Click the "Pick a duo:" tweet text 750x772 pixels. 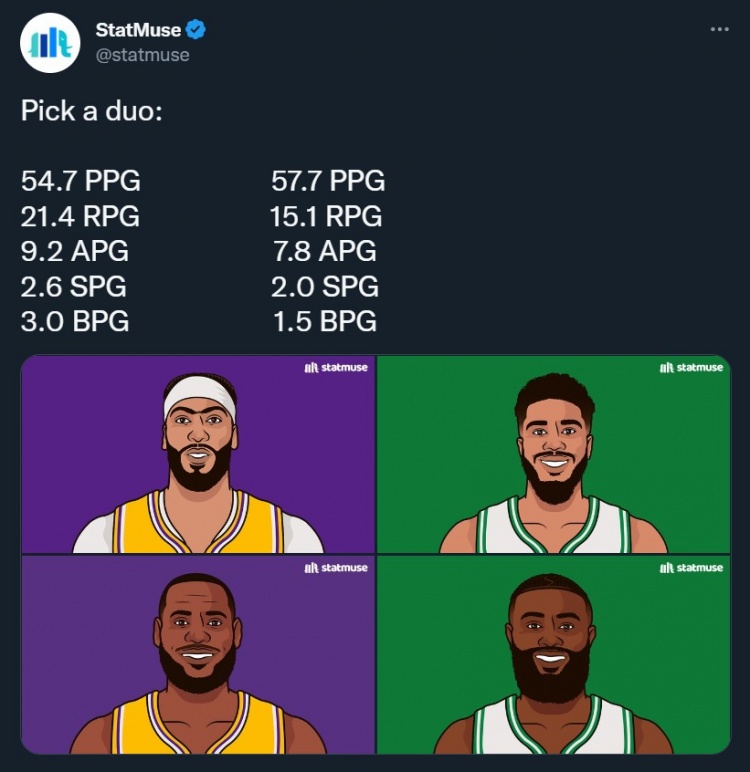pos(92,110)
